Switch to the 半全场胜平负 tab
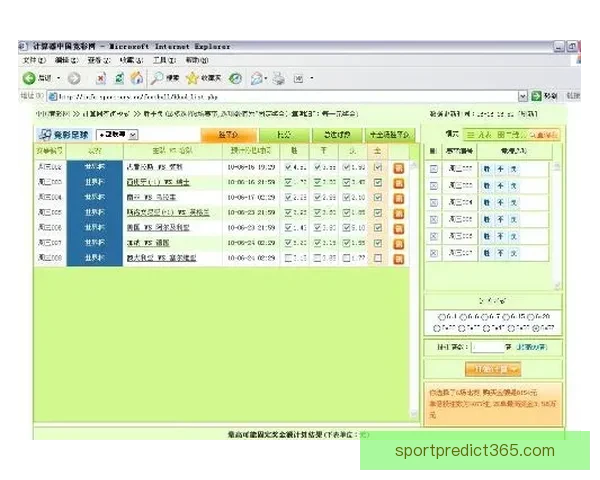The image size is (600, 480). click(390, 135)
